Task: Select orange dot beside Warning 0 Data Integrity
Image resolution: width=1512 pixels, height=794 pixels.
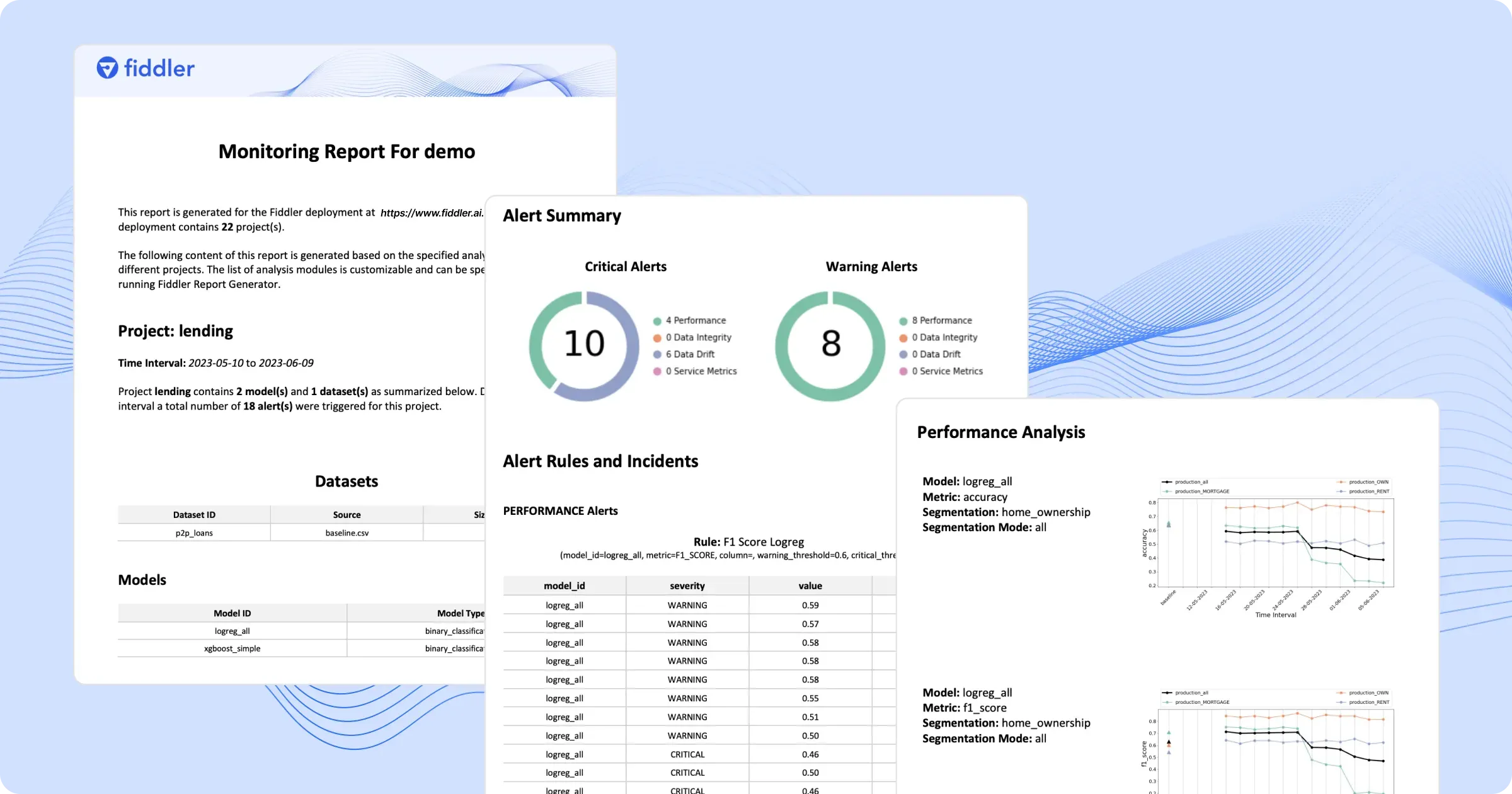Action: click(903, 338)
